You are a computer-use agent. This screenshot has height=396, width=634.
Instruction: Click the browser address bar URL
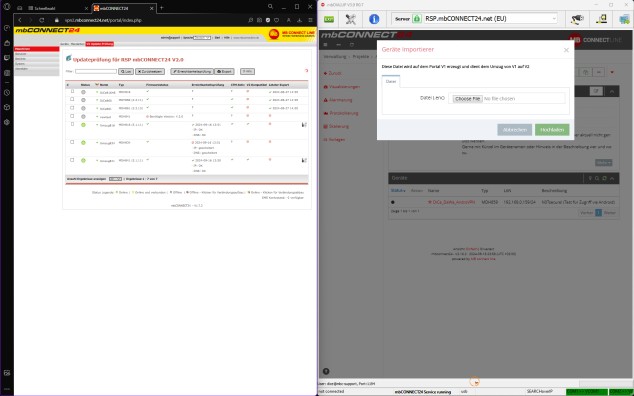point(103,20)
